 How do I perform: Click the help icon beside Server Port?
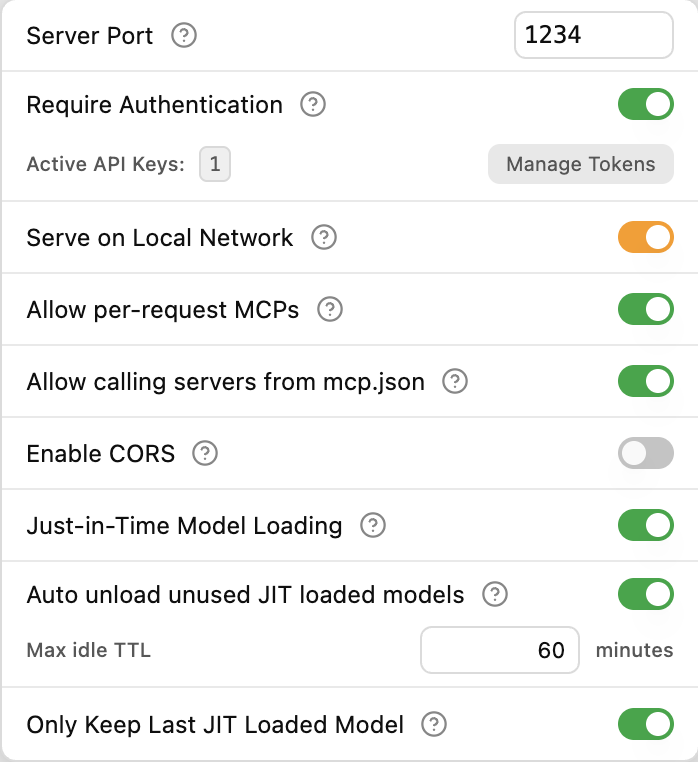pyautogui.click(x=184, y=37)
